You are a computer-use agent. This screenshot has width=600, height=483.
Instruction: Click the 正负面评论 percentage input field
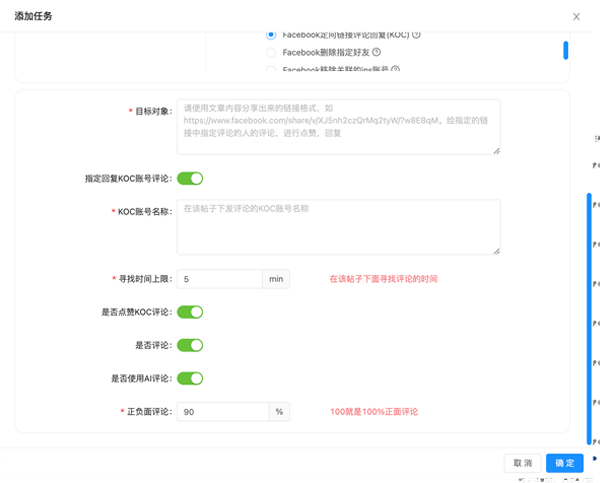(x=223, y=412)
